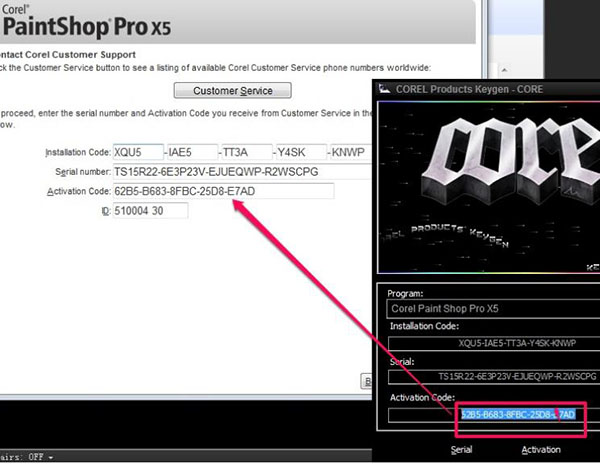Click the scroll up arrow behind dialog
This screenshot has width=600, height=464.
[504, 70]
